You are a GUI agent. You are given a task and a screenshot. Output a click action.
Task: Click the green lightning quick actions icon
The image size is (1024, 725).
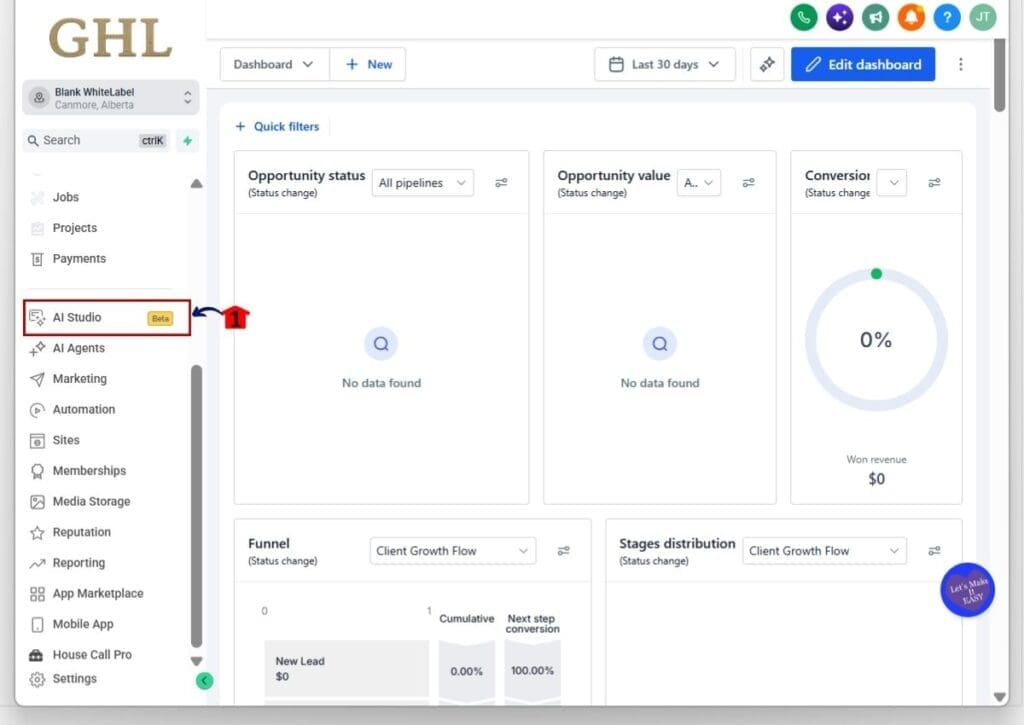[187, 140]
